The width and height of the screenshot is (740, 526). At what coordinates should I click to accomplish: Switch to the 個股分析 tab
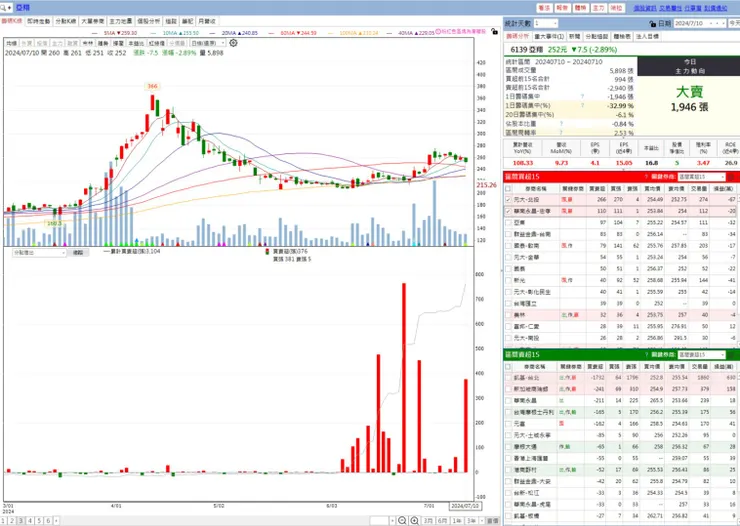click(x=149, y=21)
